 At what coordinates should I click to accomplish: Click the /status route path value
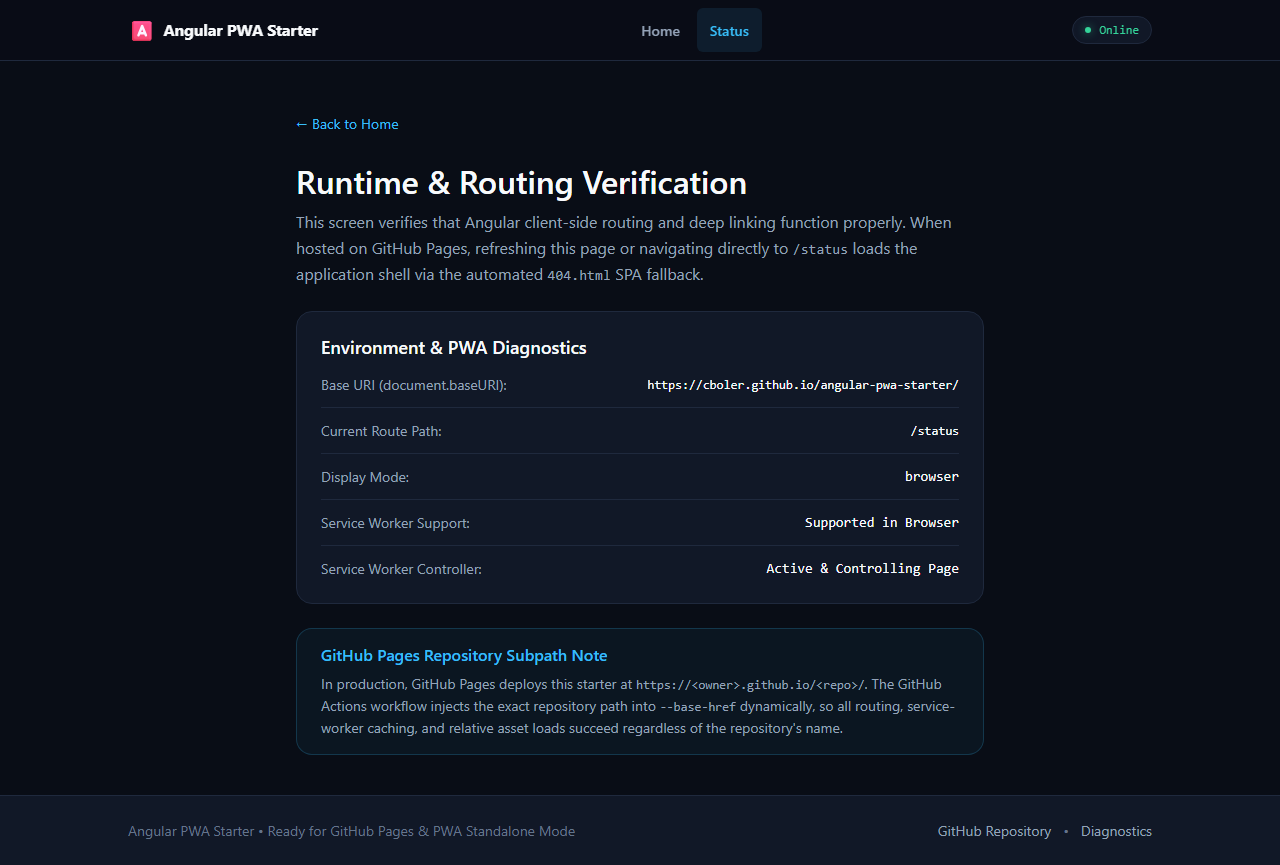(934, 431)
